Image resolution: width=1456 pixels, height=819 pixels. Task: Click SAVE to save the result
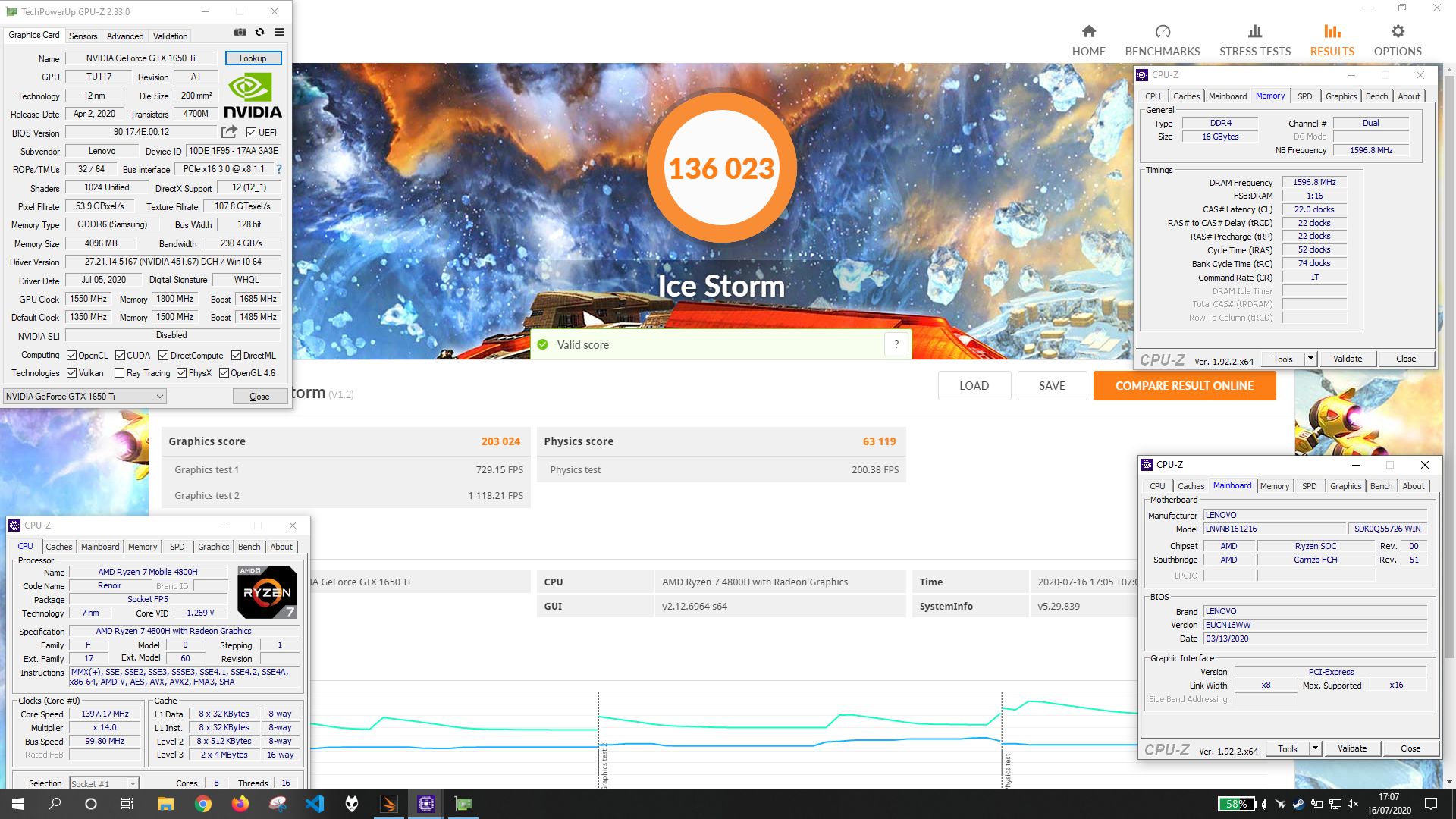point(1052,385)
